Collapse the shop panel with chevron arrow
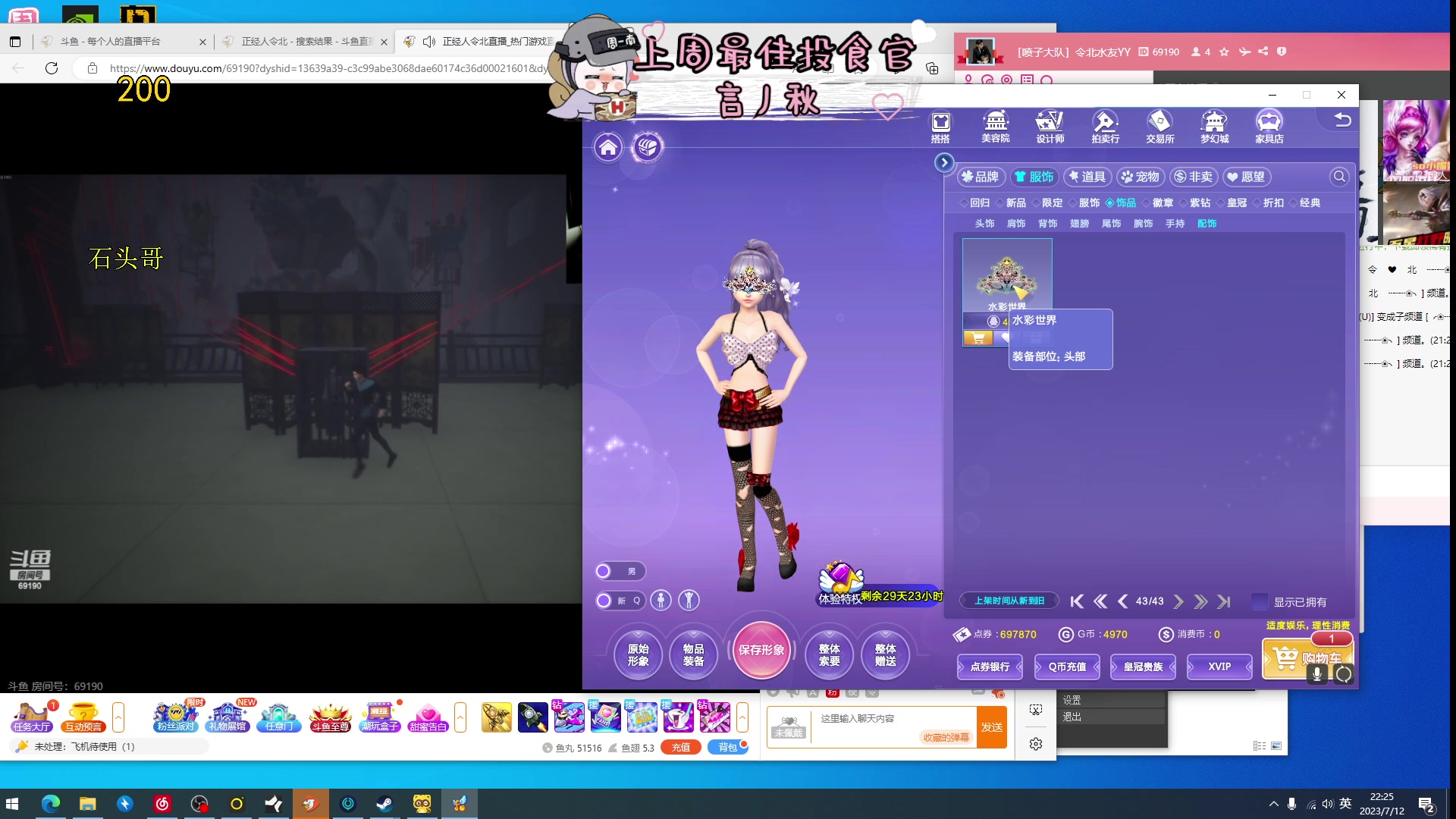1456x819 pixels. click(944, 162)
